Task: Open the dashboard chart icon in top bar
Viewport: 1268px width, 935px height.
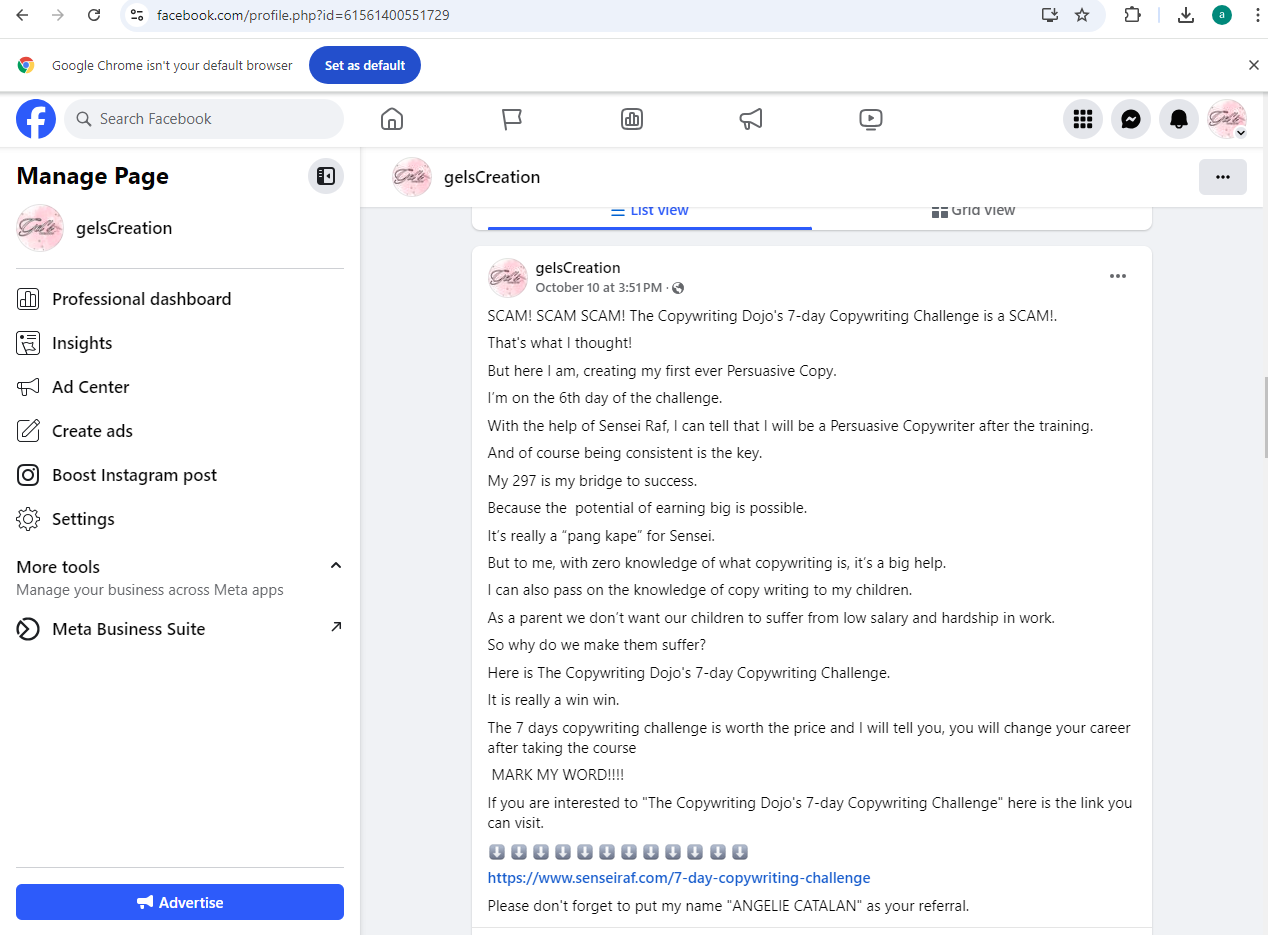Action: point(632,119)
